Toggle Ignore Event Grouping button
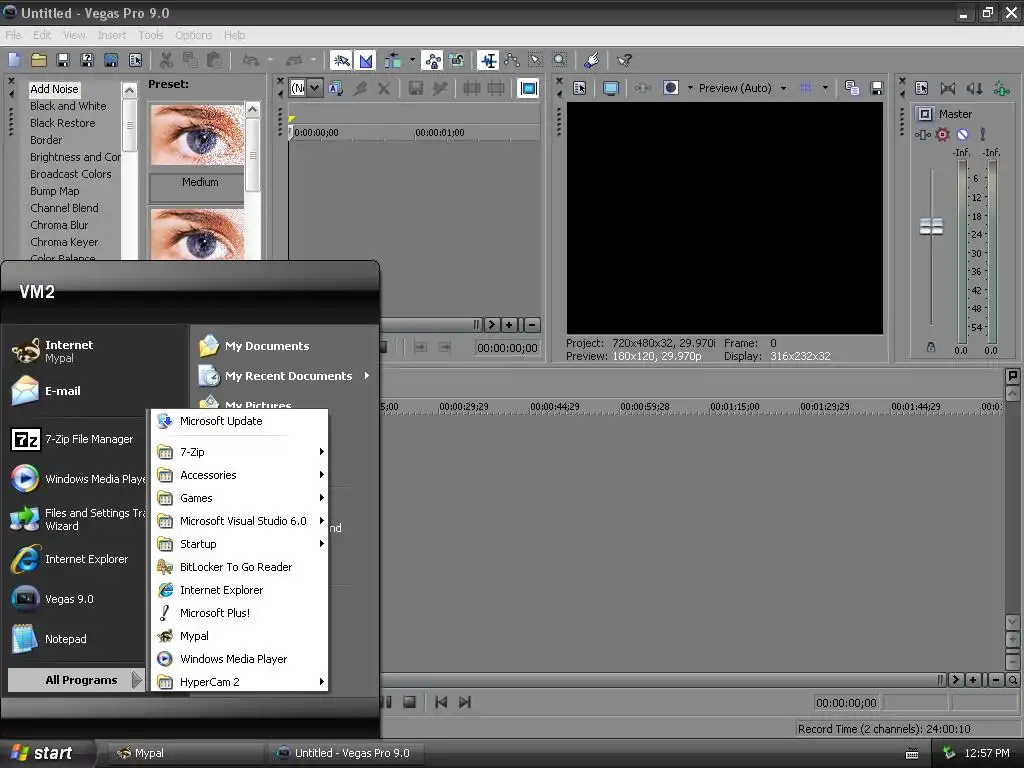The height and width of the screenshot is (768, 1024). [x=456, y=61]
